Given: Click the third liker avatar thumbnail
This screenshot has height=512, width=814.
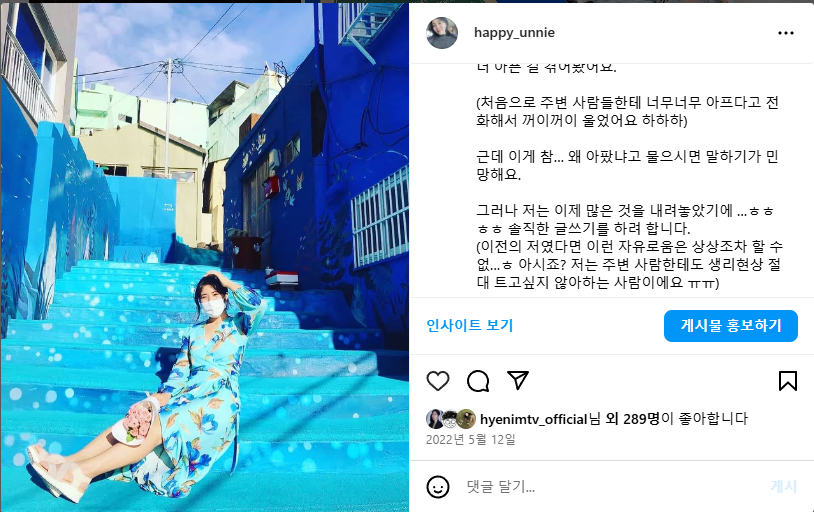Looking at the screenshot, I should tap(466, 419).
